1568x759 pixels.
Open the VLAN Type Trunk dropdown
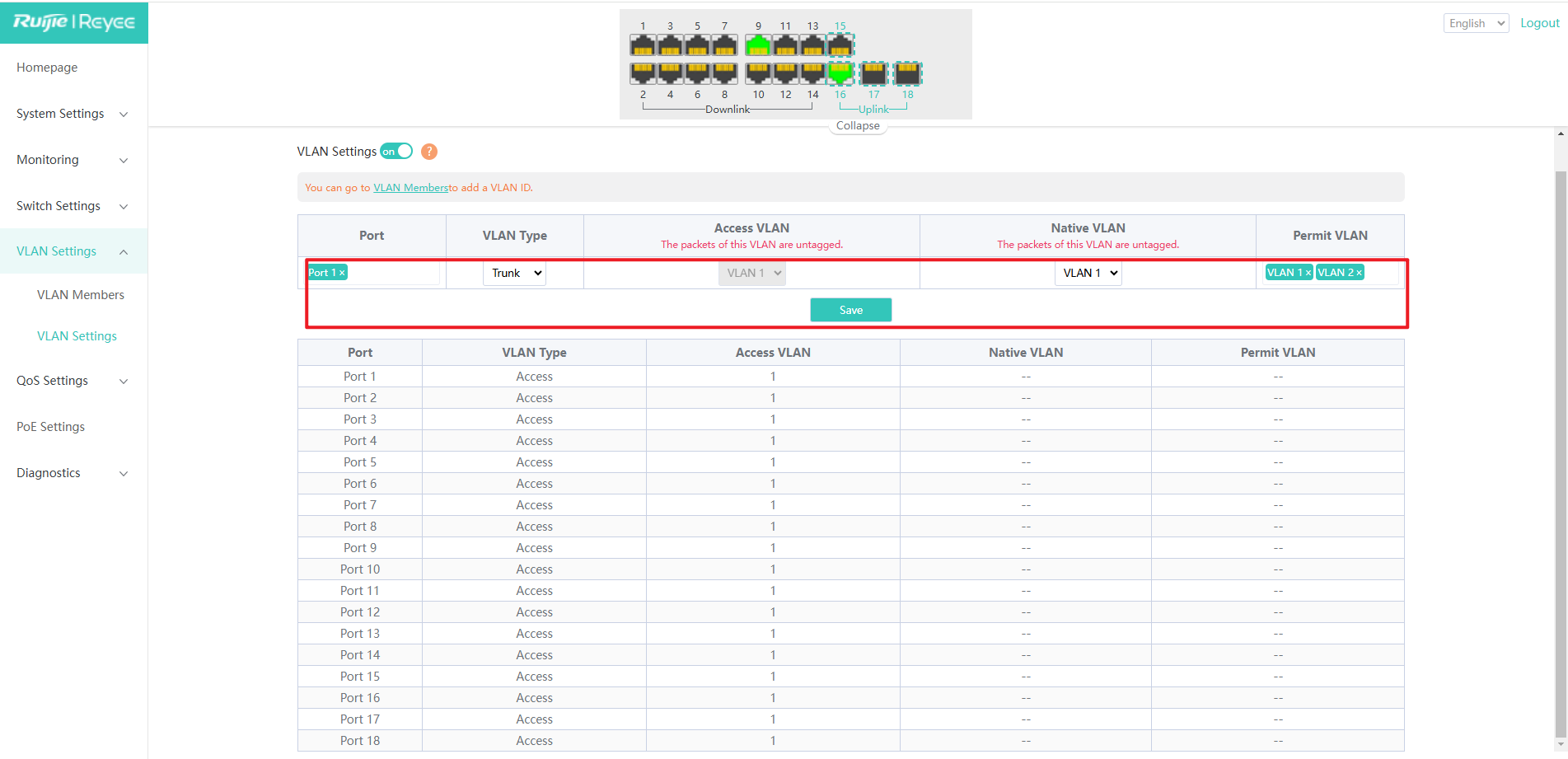point(515,273)
